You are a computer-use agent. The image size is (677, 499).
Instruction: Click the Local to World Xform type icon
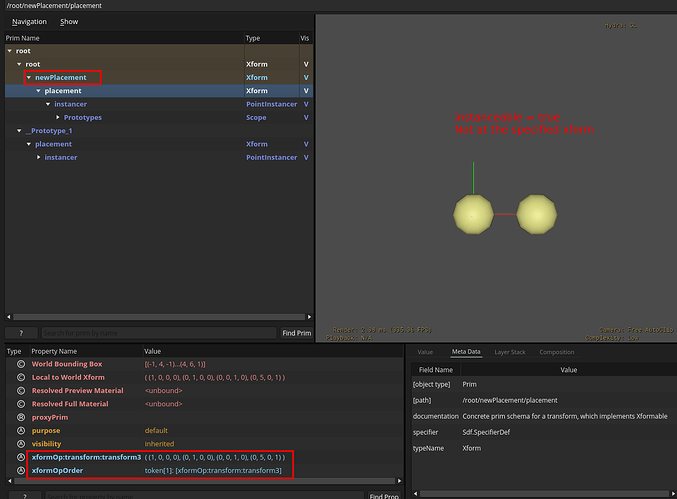click(x=21, y=377)
